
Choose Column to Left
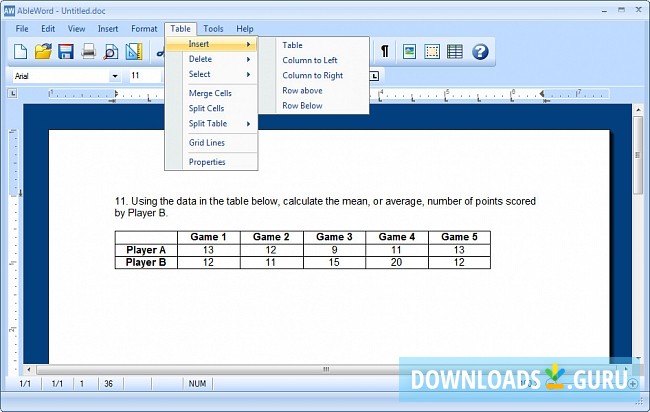pyautogui.click(x=314, y=60)
